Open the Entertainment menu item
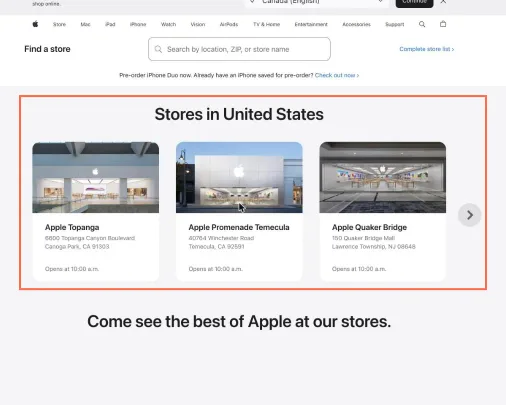The width and height of the screenshot is (506, 405). click(x=311, y=24)
